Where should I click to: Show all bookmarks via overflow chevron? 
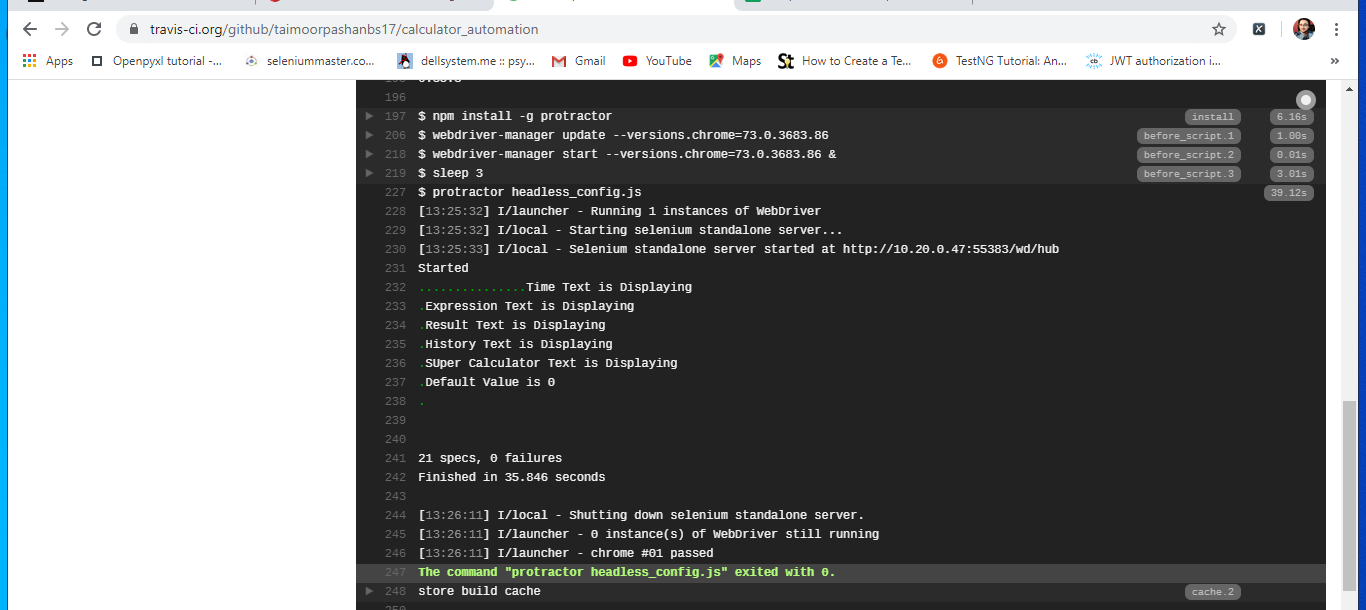1334,60
